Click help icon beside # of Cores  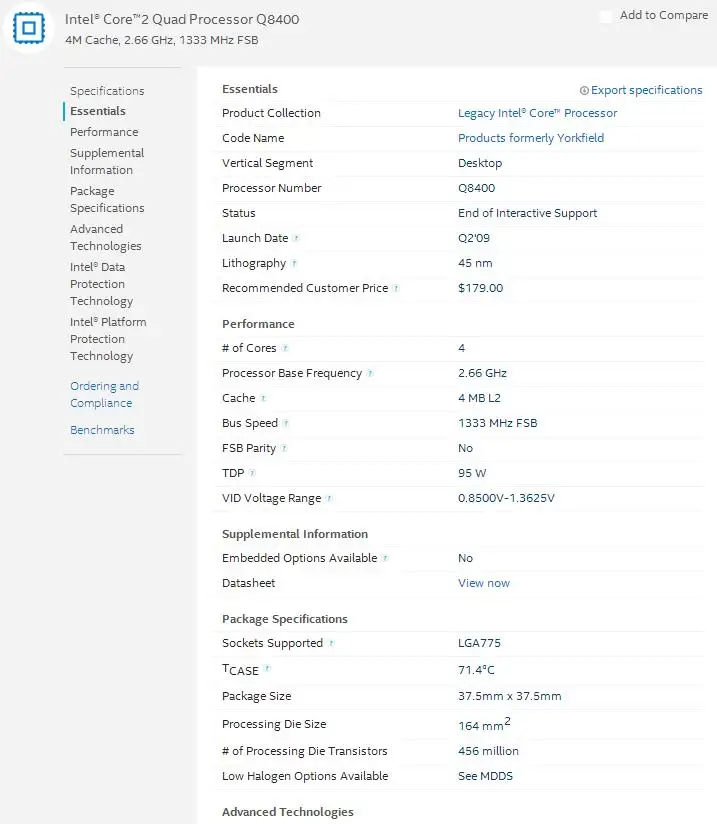(x=285, y=348)
